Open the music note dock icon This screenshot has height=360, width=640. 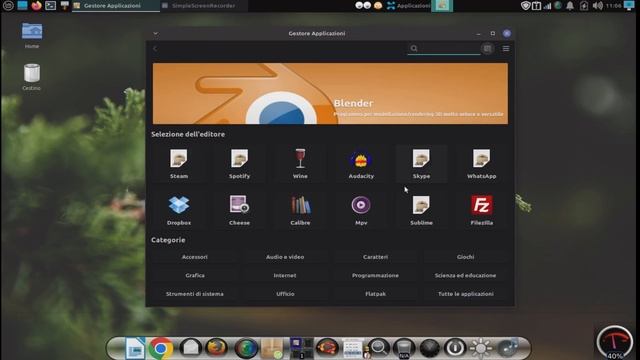point(508,348)
